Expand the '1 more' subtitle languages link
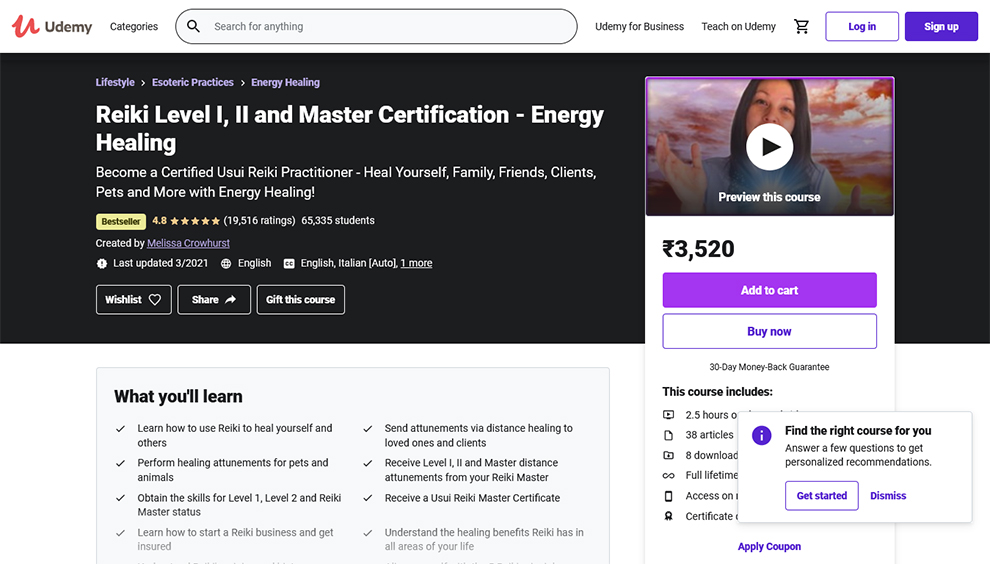Image resolution: width=990 pixels, height=564 pixels. point(417,263)
